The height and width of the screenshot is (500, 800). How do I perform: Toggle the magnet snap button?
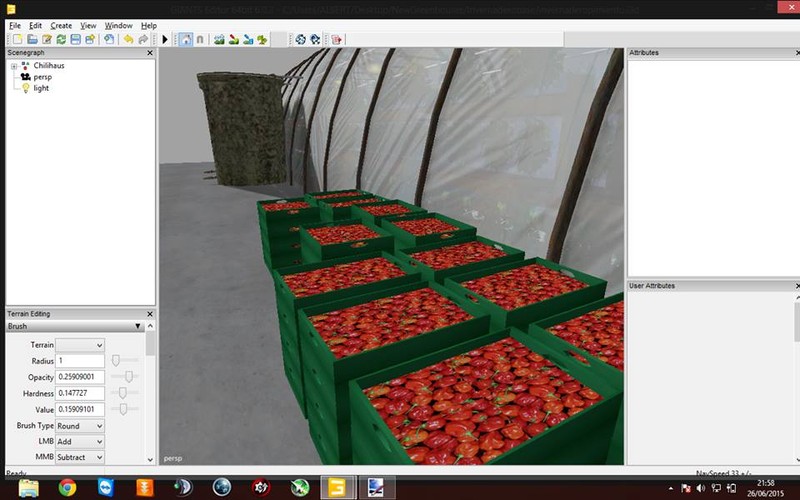click(x=199, y=39)
